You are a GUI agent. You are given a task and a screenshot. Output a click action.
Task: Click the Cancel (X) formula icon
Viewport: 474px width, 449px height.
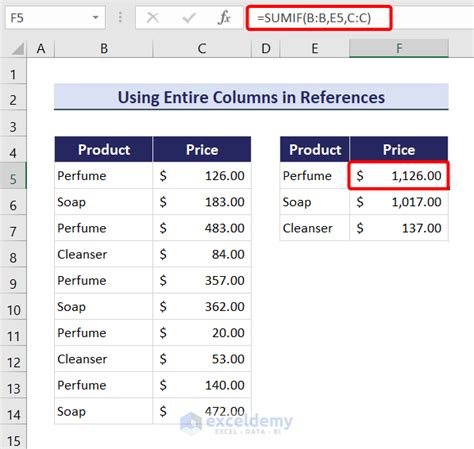[x=153, y=18]
